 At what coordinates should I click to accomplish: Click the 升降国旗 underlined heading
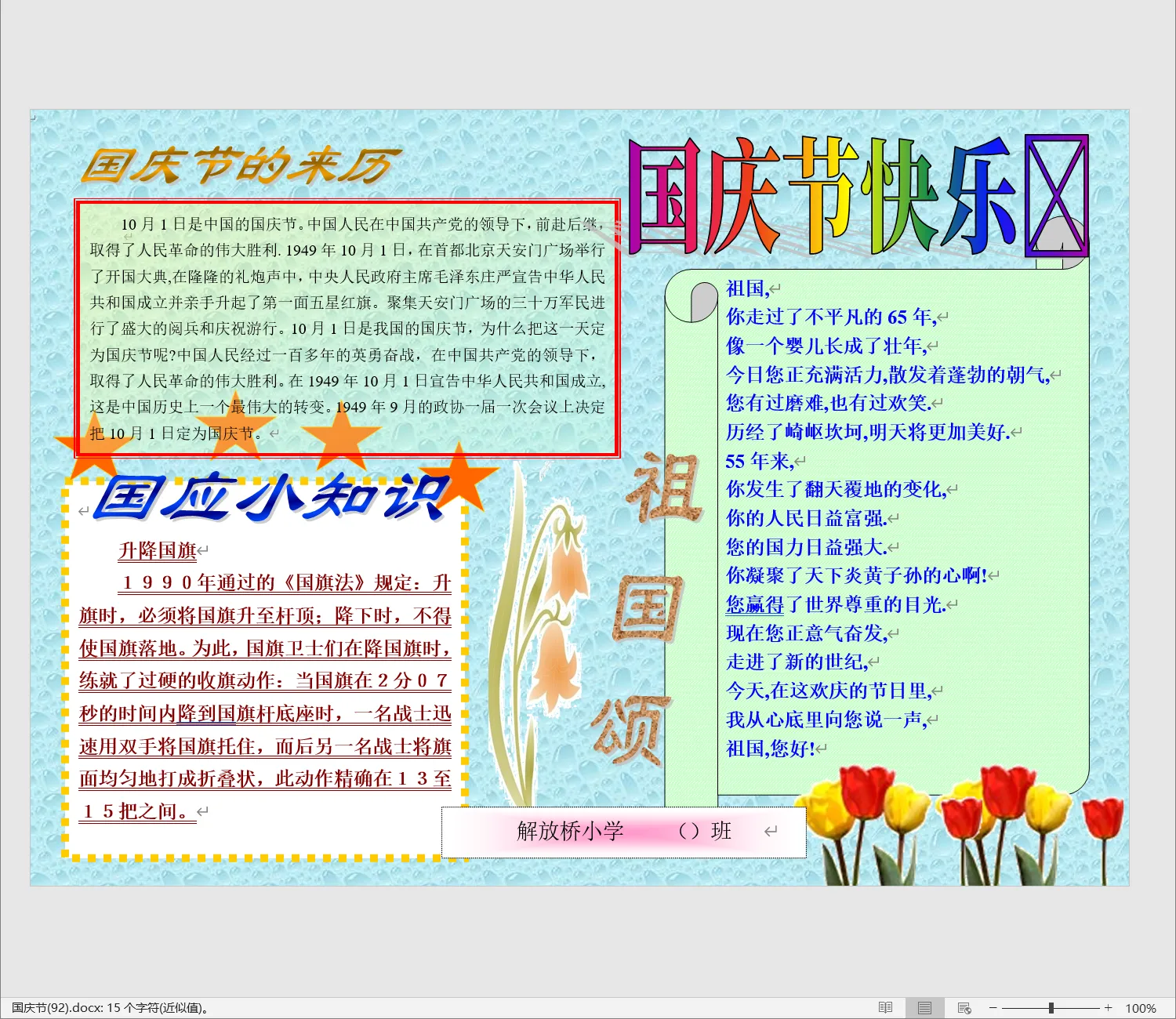click(158, 551)
